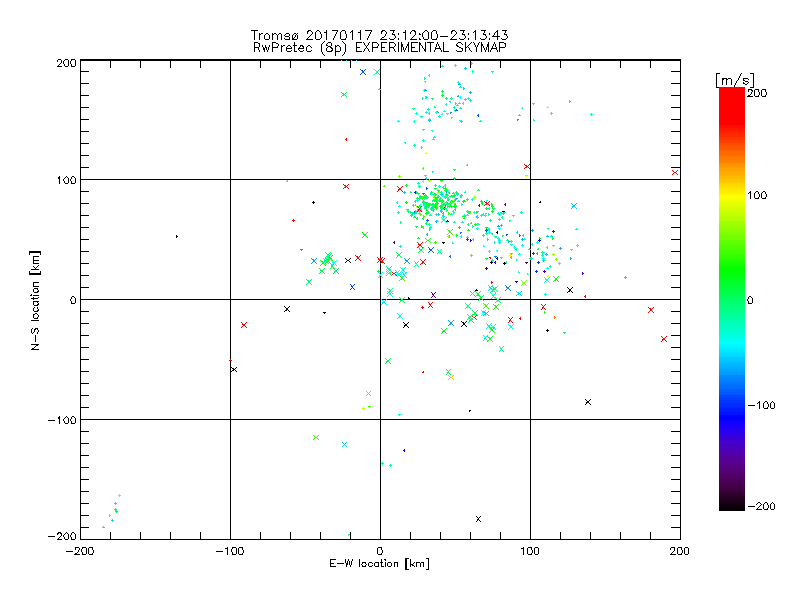Click the 100 label on the colorbar
Image resolution: width=800 pixels, height=600 pixels.
click(x=757, y=195)
